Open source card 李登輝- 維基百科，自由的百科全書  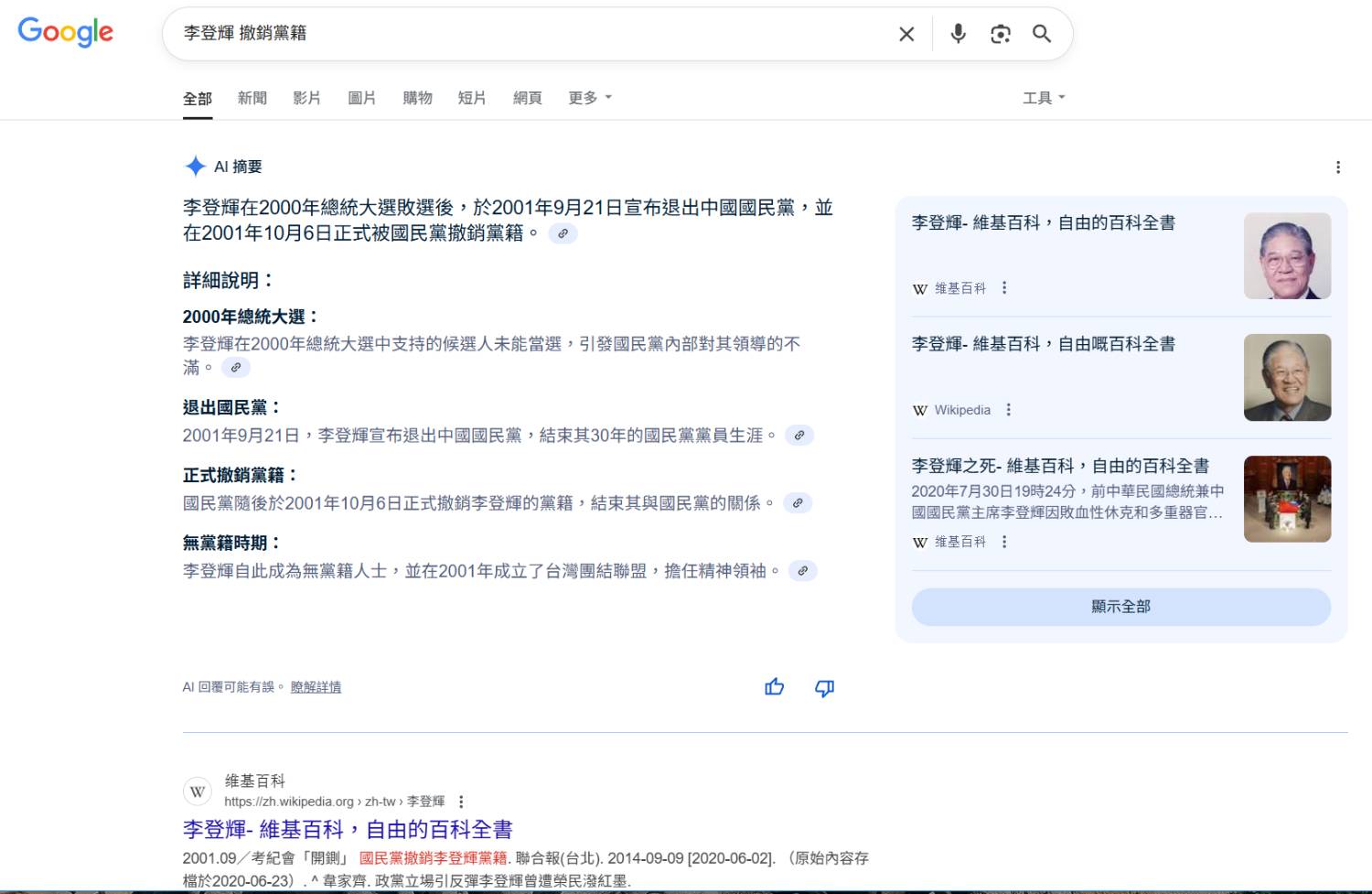(1044, 222)
